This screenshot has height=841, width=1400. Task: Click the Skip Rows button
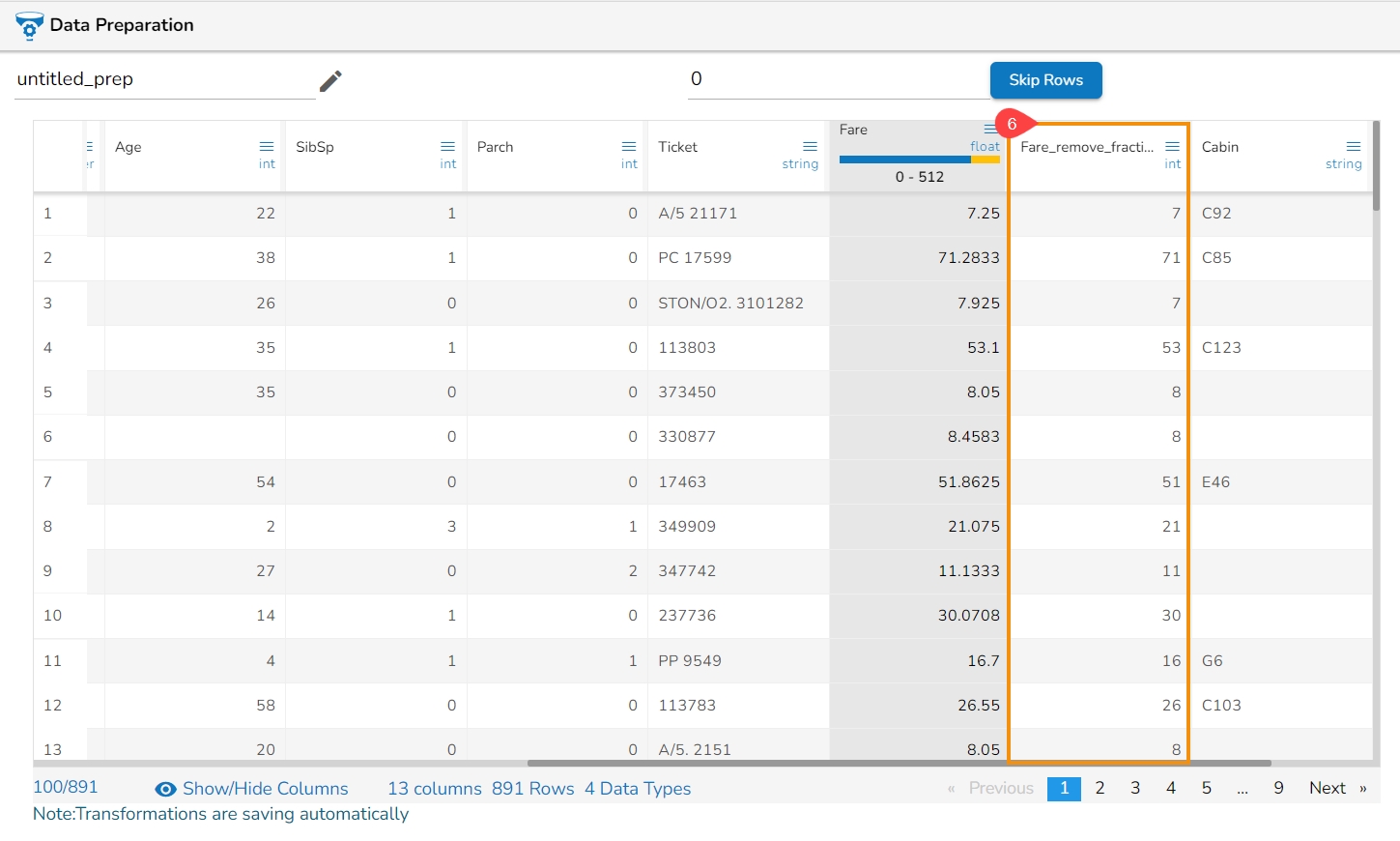[x=1045, y=80]
